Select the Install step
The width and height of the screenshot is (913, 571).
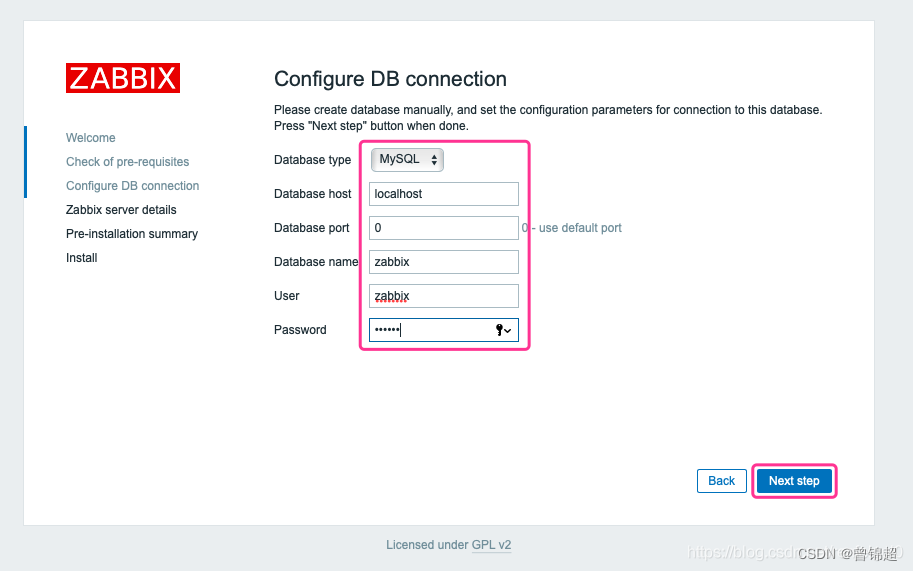pyautogui.click(x=82, y=258)
